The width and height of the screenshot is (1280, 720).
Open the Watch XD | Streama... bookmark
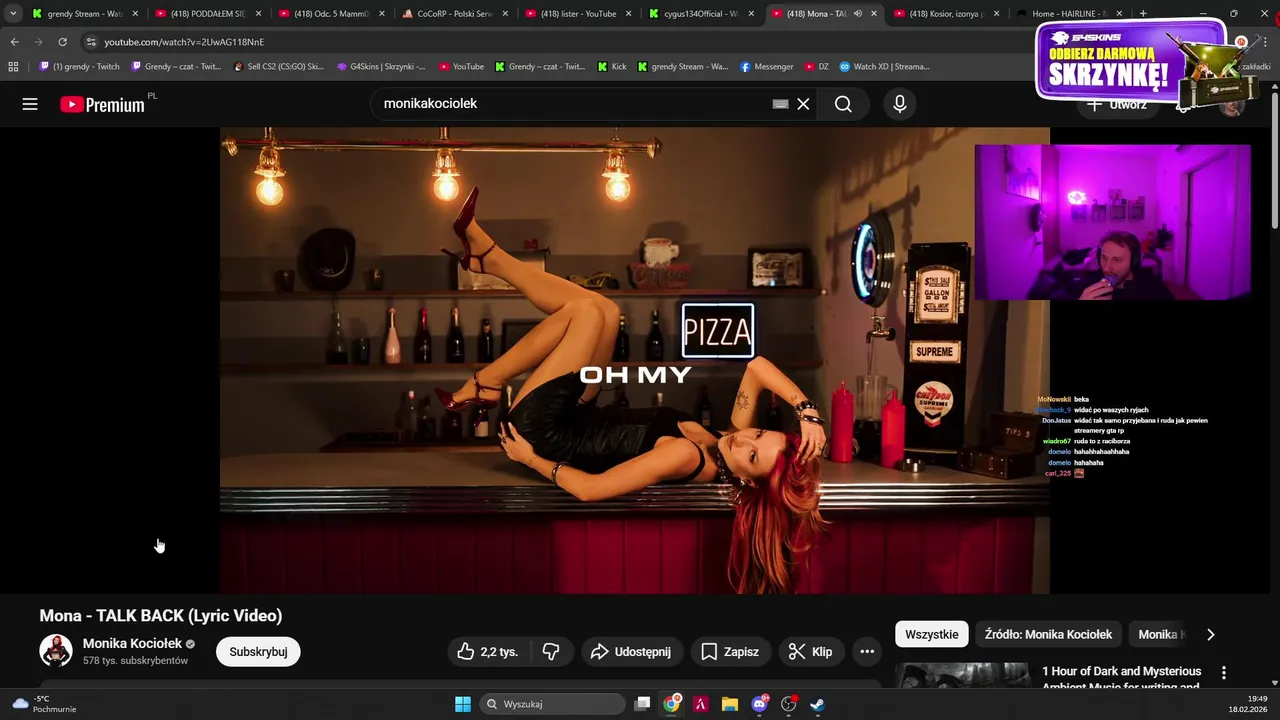click(x=884, y=67)
